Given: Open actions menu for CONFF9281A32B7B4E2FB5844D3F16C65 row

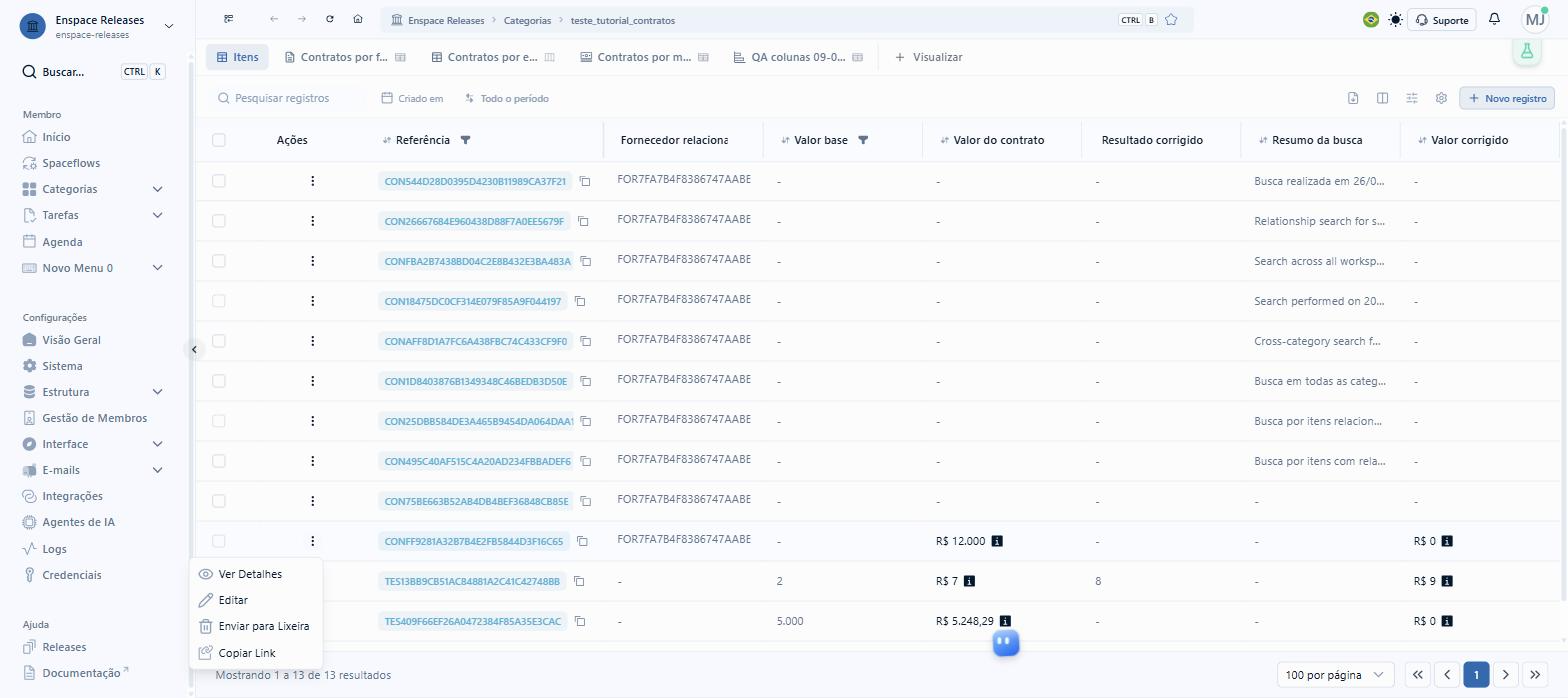Looking at the screenshot, I should tap(312, 541).
